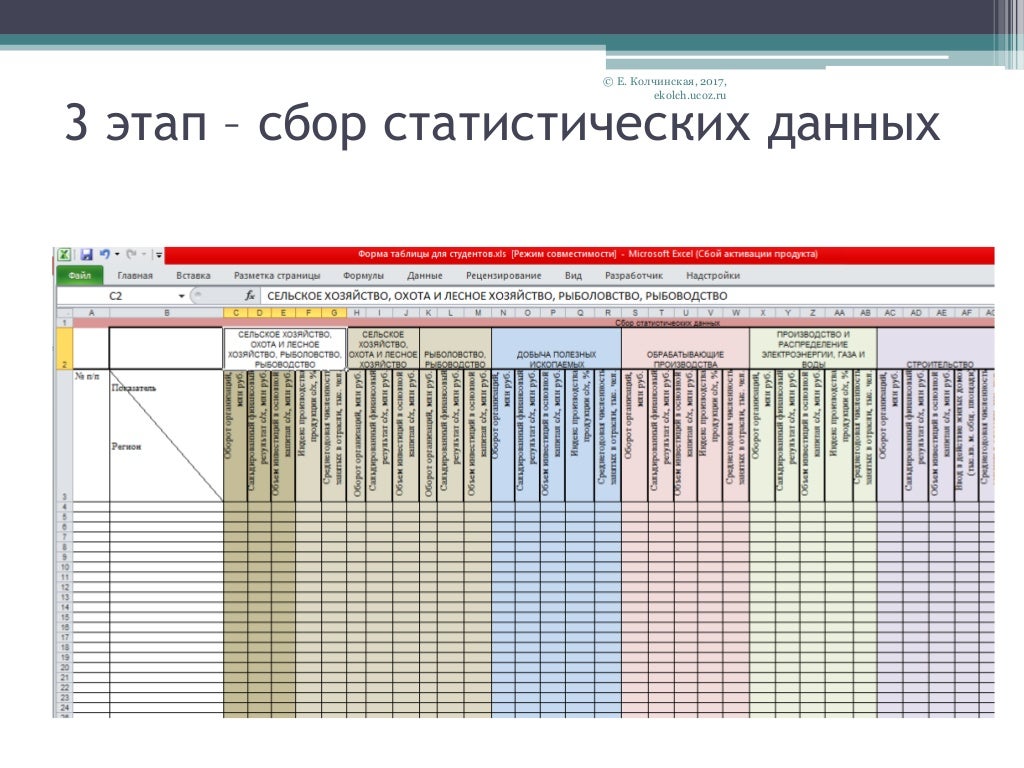Open the Рецензирование ribbon tab
Image resolution: width=1024 pixels, height=768 pixels.
(504, 276)
